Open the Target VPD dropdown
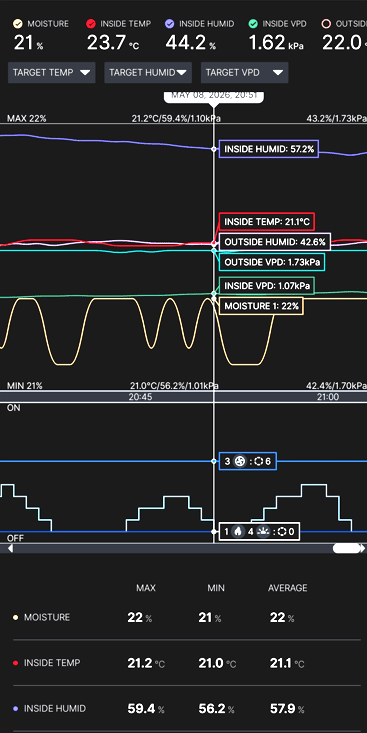Viewport: 367px width, 733px height. (x=245, y=72)
